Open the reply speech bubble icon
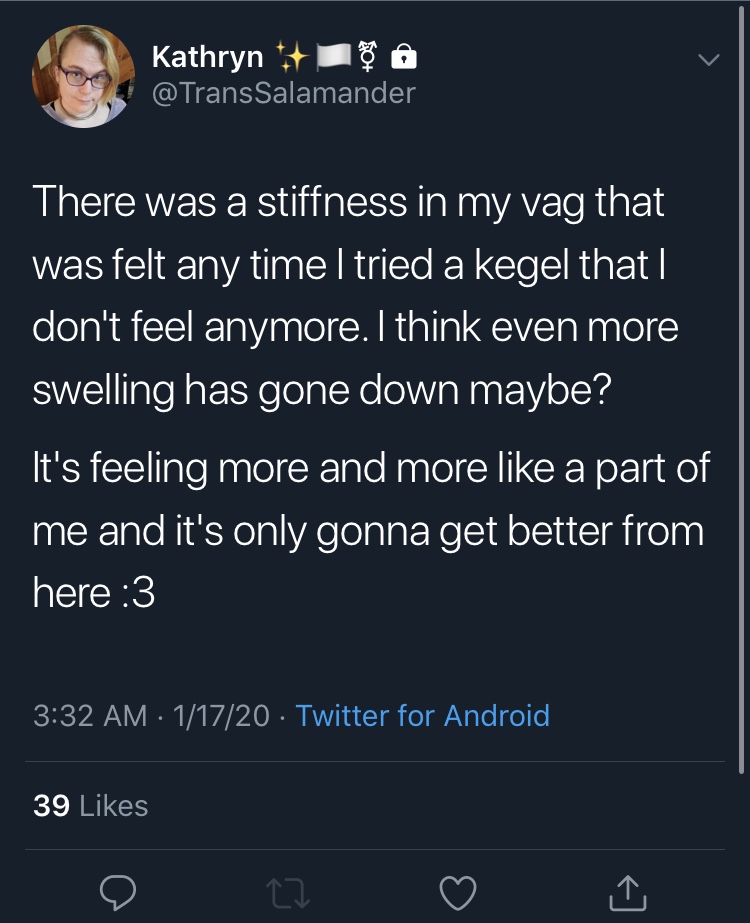The width and height of the screenshot is (750, 923). [x=118, y=893]
